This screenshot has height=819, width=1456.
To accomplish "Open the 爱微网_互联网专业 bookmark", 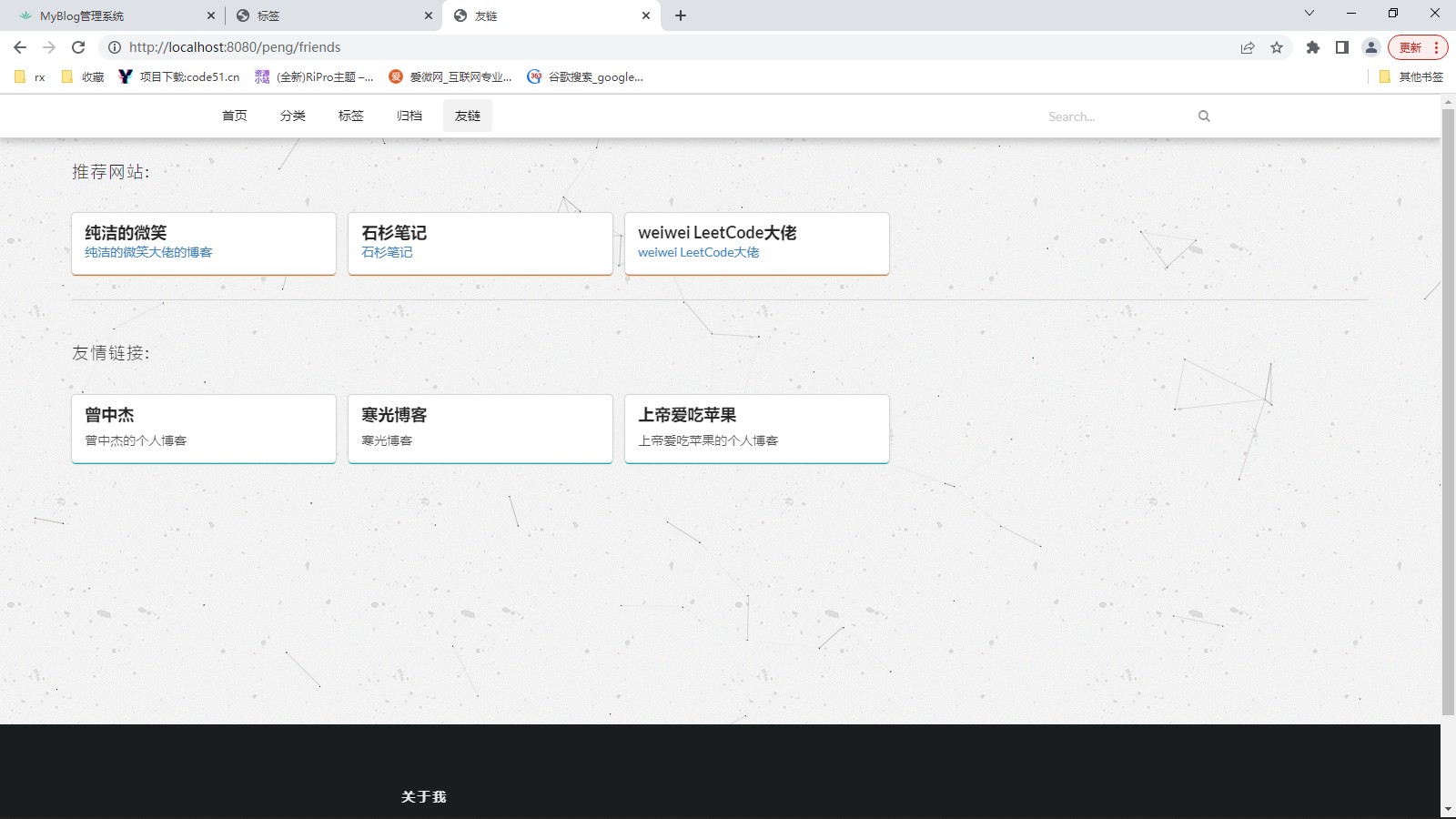I will coord(450,77).
